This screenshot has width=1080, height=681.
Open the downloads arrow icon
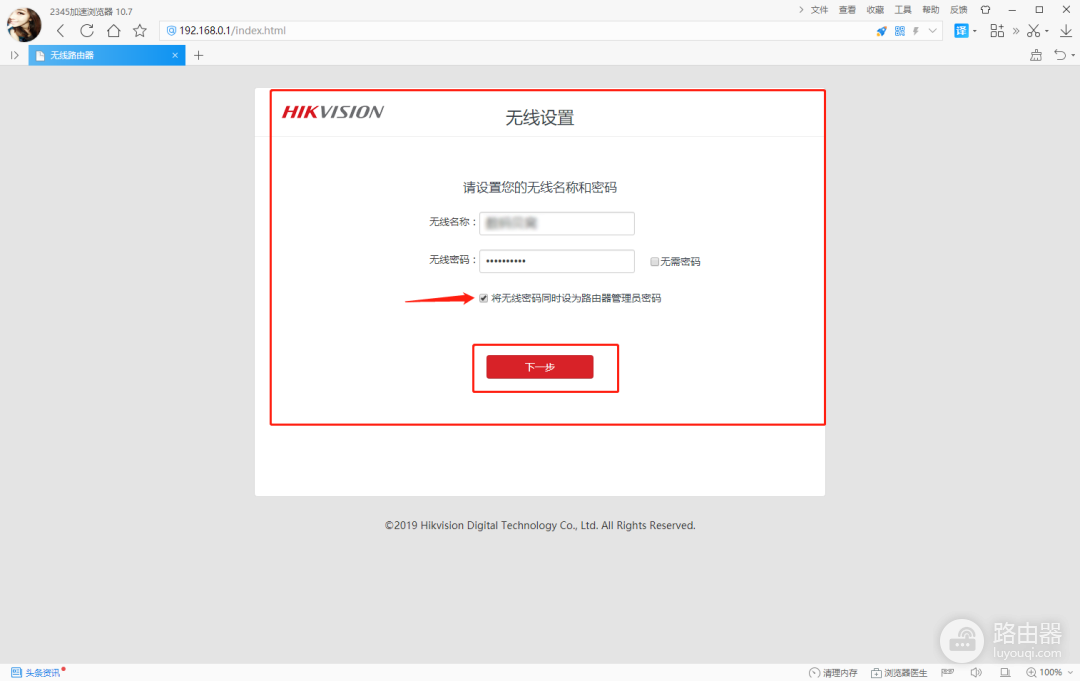(1066, 31)
